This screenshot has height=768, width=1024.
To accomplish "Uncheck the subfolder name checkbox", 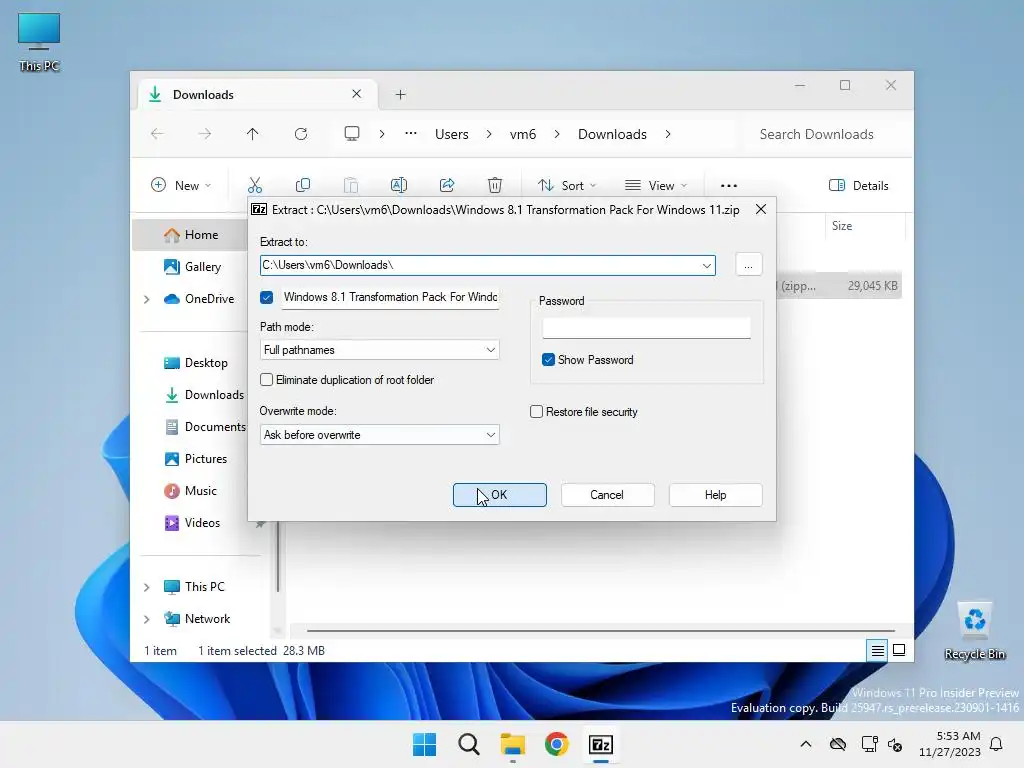I will tap(266, 297).
